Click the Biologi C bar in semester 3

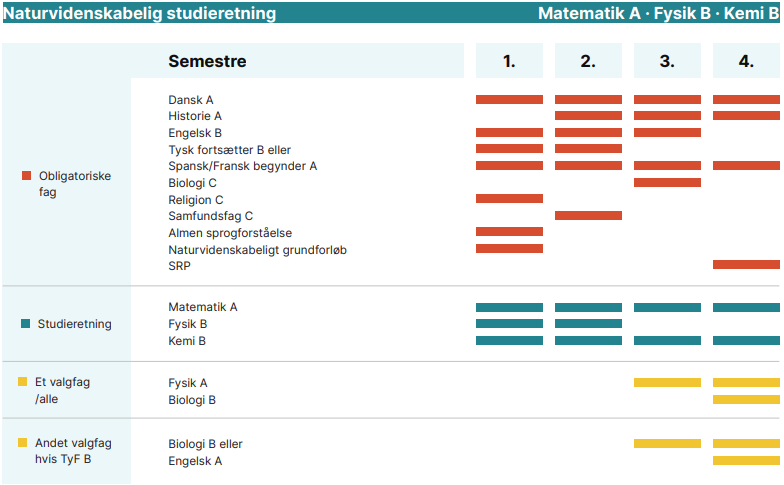point(667,182)
